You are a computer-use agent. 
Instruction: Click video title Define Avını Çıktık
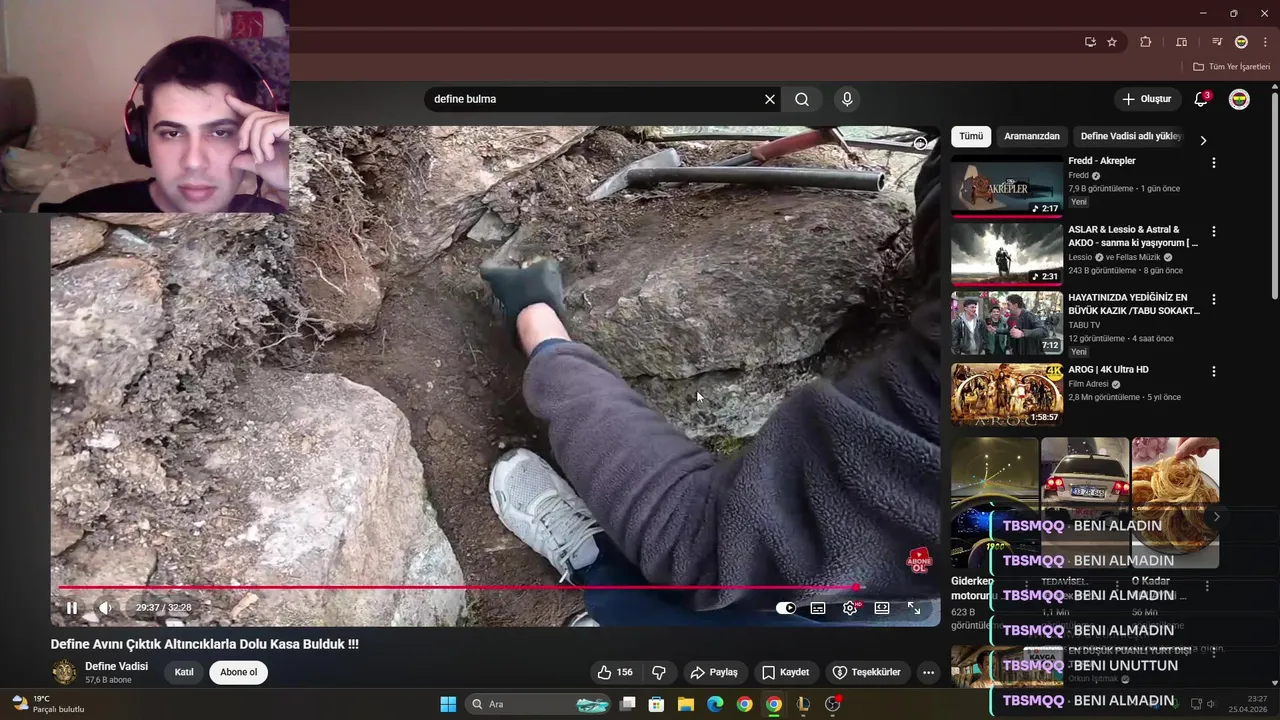coord(205,645)
